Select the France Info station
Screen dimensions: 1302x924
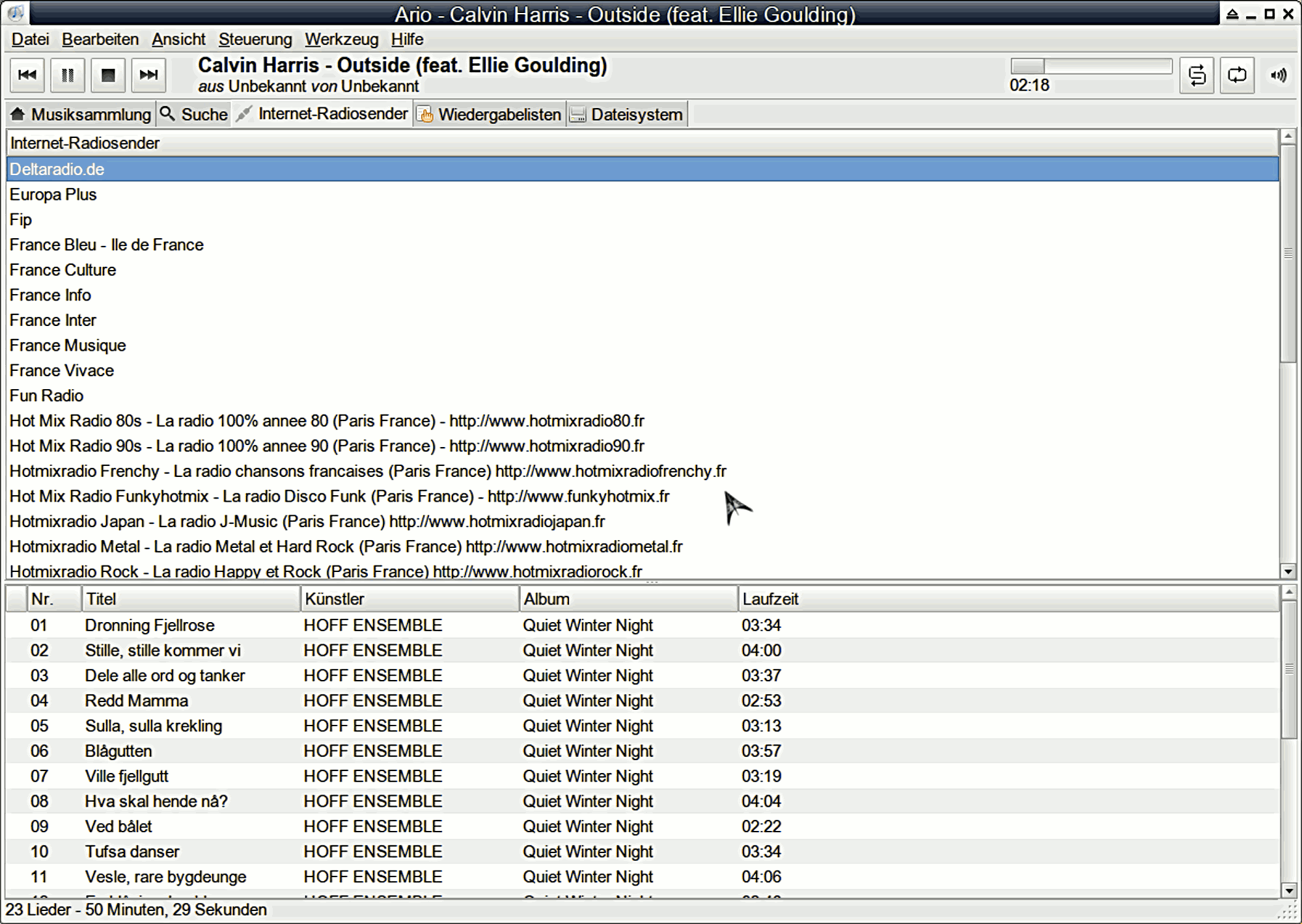(642, 295)
